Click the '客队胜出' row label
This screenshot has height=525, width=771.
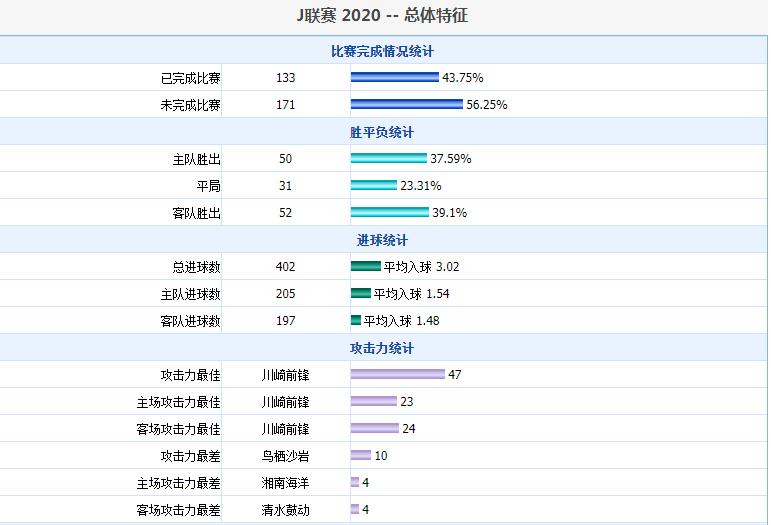tap(196, 213)
